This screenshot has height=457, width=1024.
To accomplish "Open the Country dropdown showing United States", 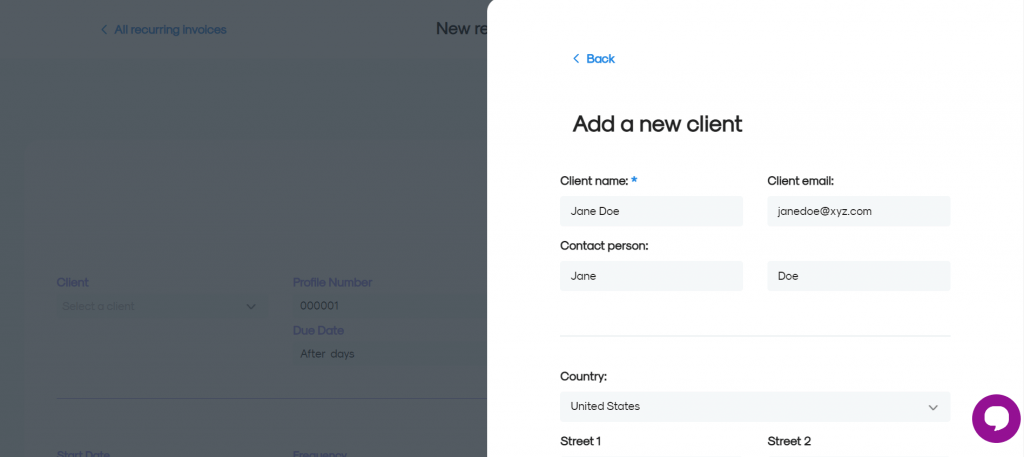I will pos(755,407).
